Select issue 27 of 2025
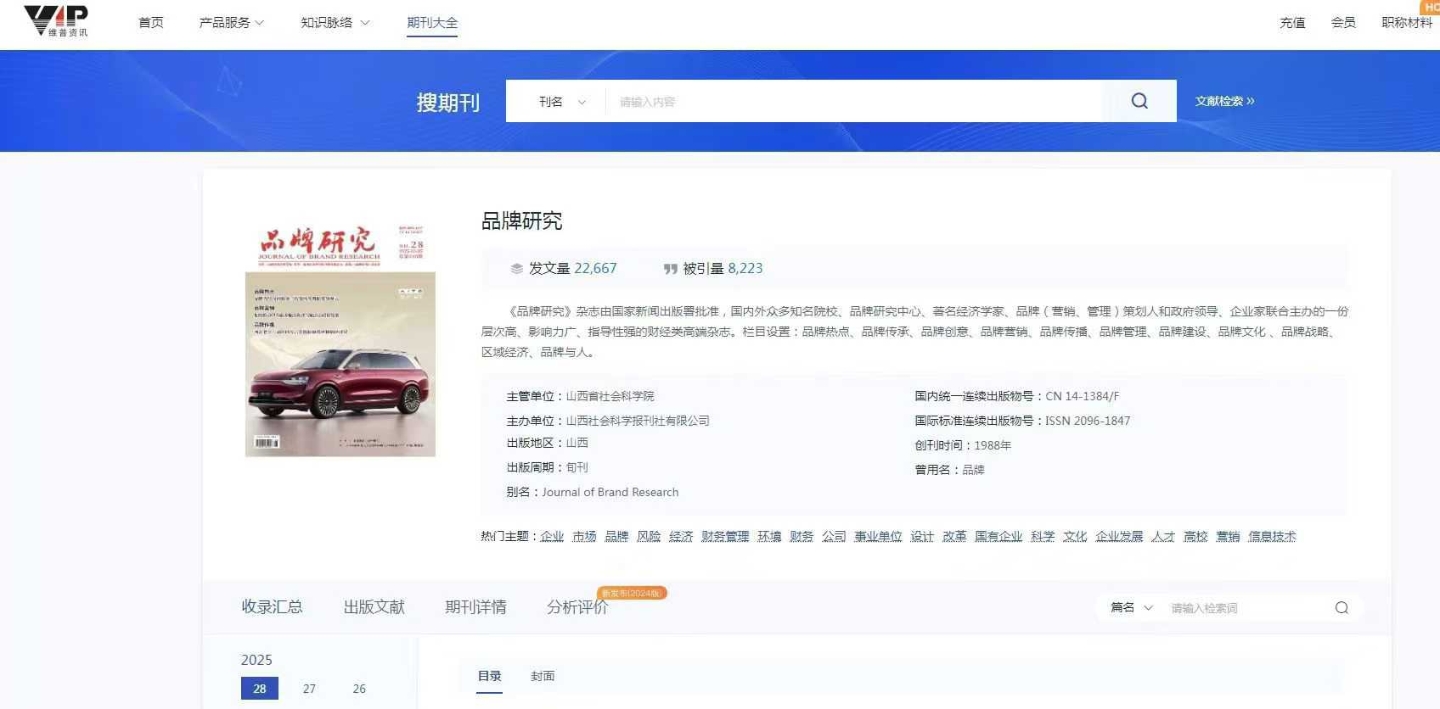This screenshot has height=709, width=1440. 309,688
